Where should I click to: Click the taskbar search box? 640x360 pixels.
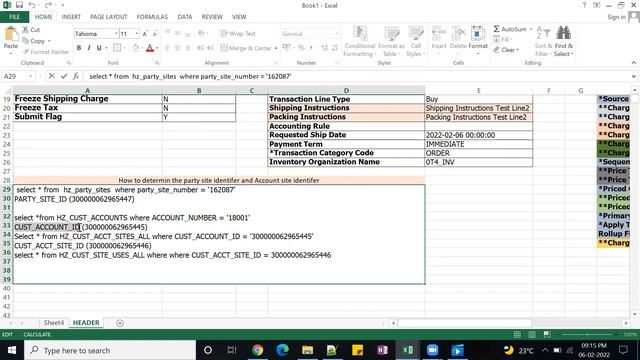click(x=110, y=350)
